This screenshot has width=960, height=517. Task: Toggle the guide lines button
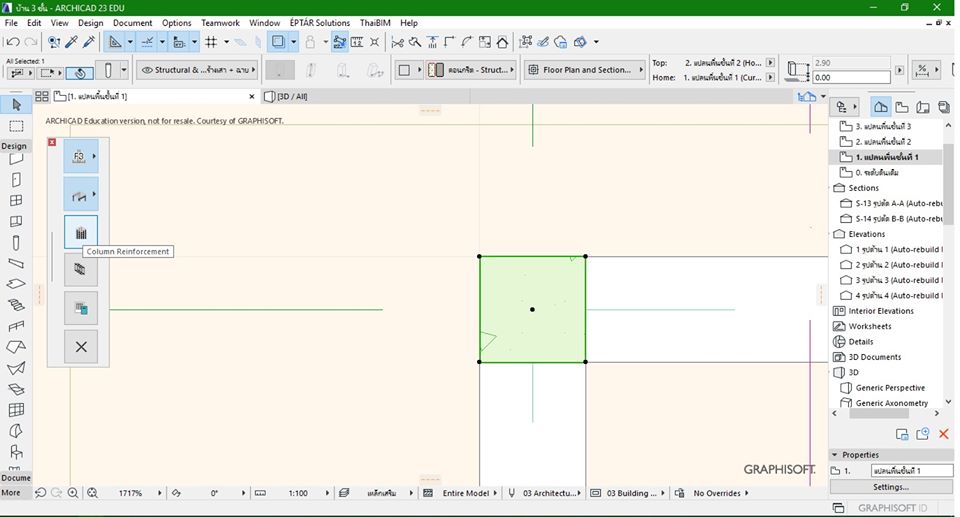(x=148, y=42)
